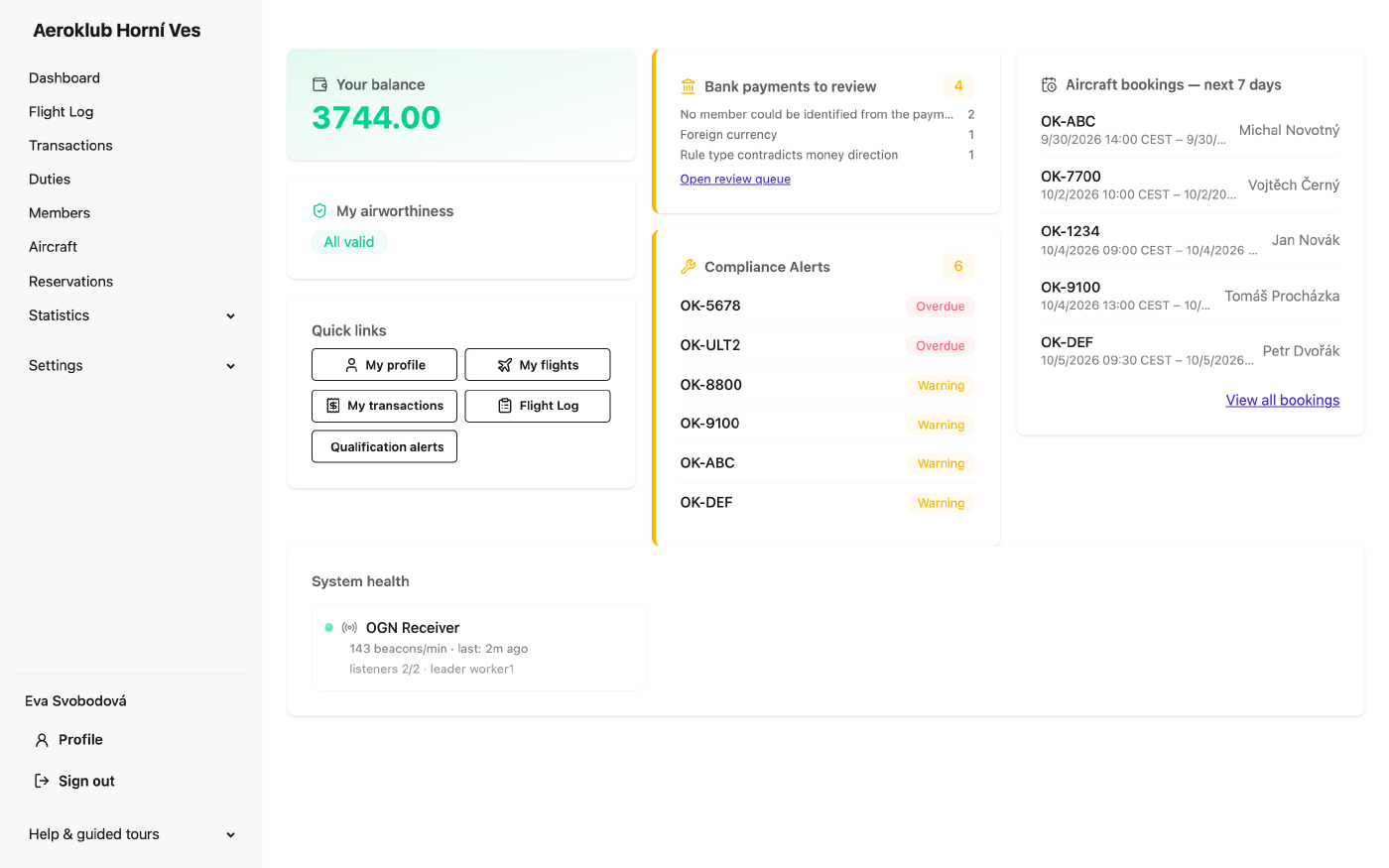
Task: Open Qualification alerts quick link
Action: coord(384,446)
